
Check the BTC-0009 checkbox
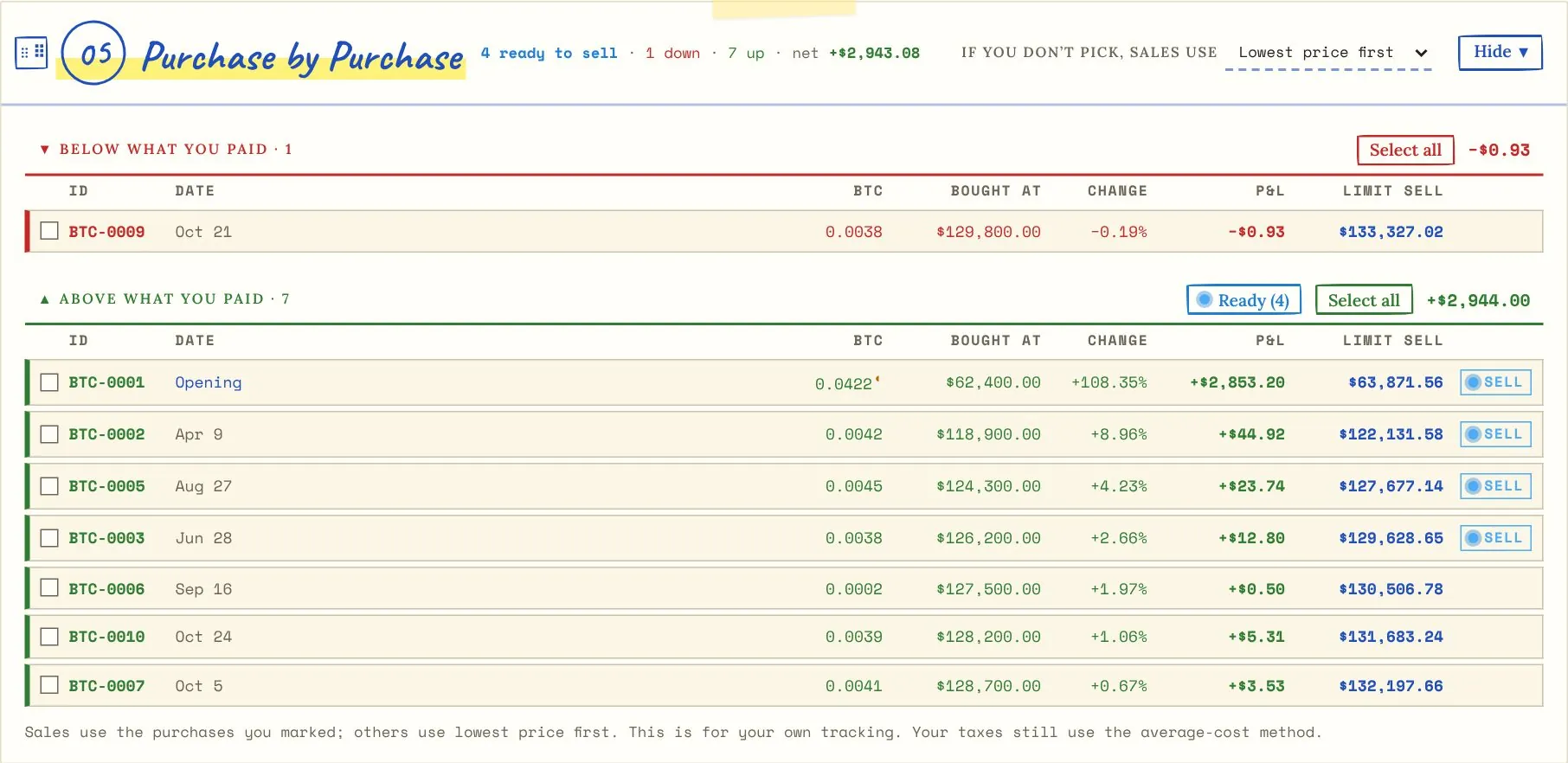[49, 231]
